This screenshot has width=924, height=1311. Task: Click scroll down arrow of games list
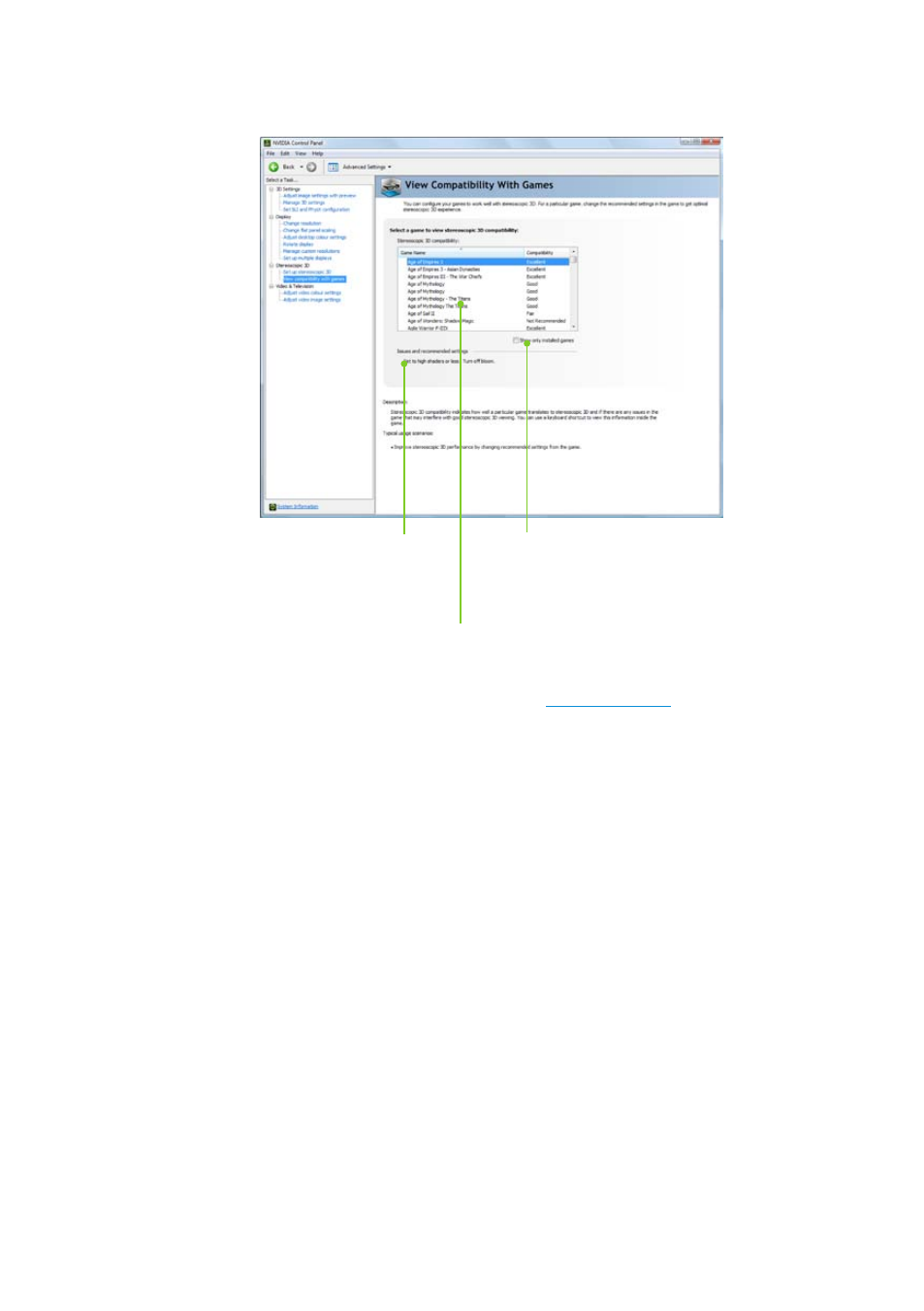pos(574,327)
